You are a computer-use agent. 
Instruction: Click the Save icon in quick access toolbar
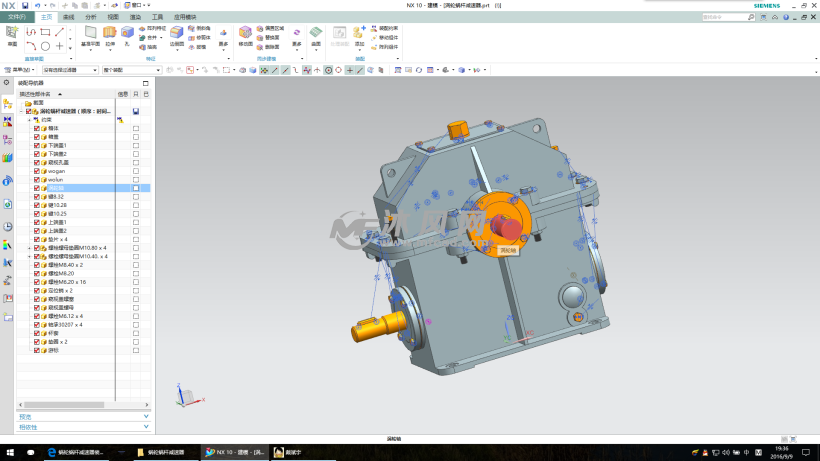click(x=25, y=5)
